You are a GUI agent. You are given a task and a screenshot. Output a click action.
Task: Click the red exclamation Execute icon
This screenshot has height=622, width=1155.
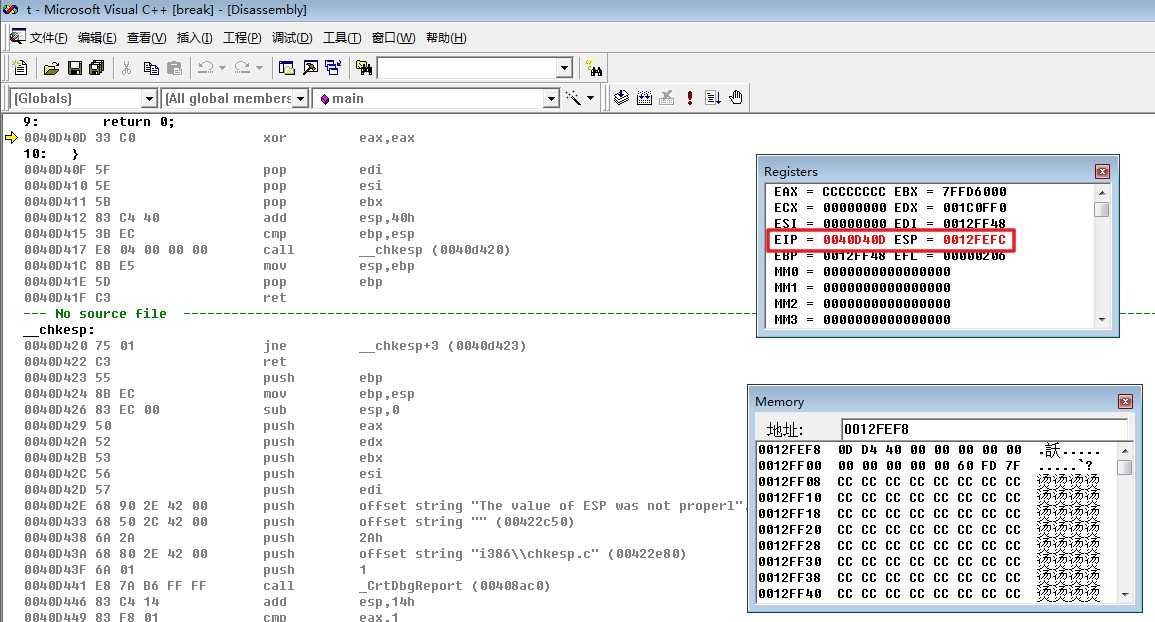pyautogui.click(x=689, y=98)
